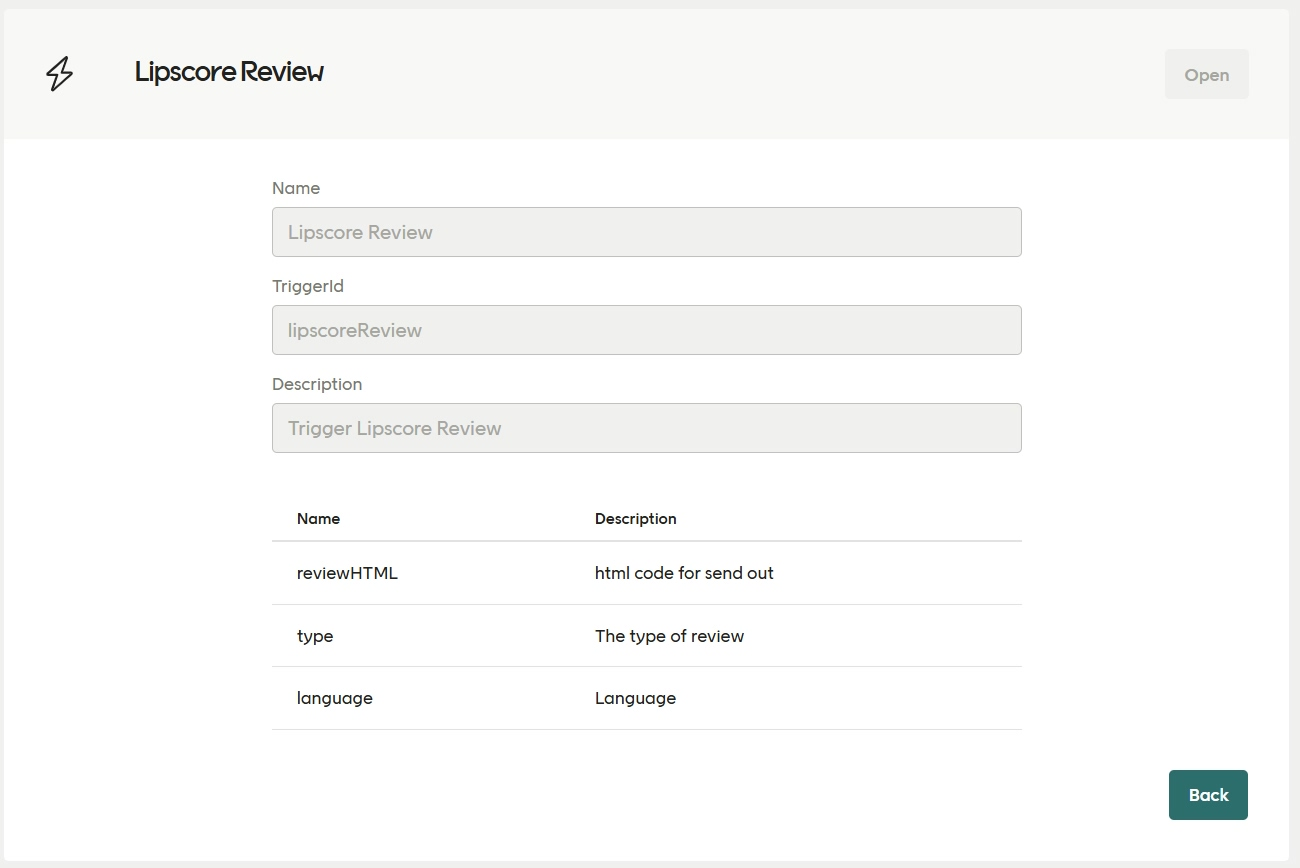Select the Name input field
Screen dimensions: 1300x868
tap(647, 232)
